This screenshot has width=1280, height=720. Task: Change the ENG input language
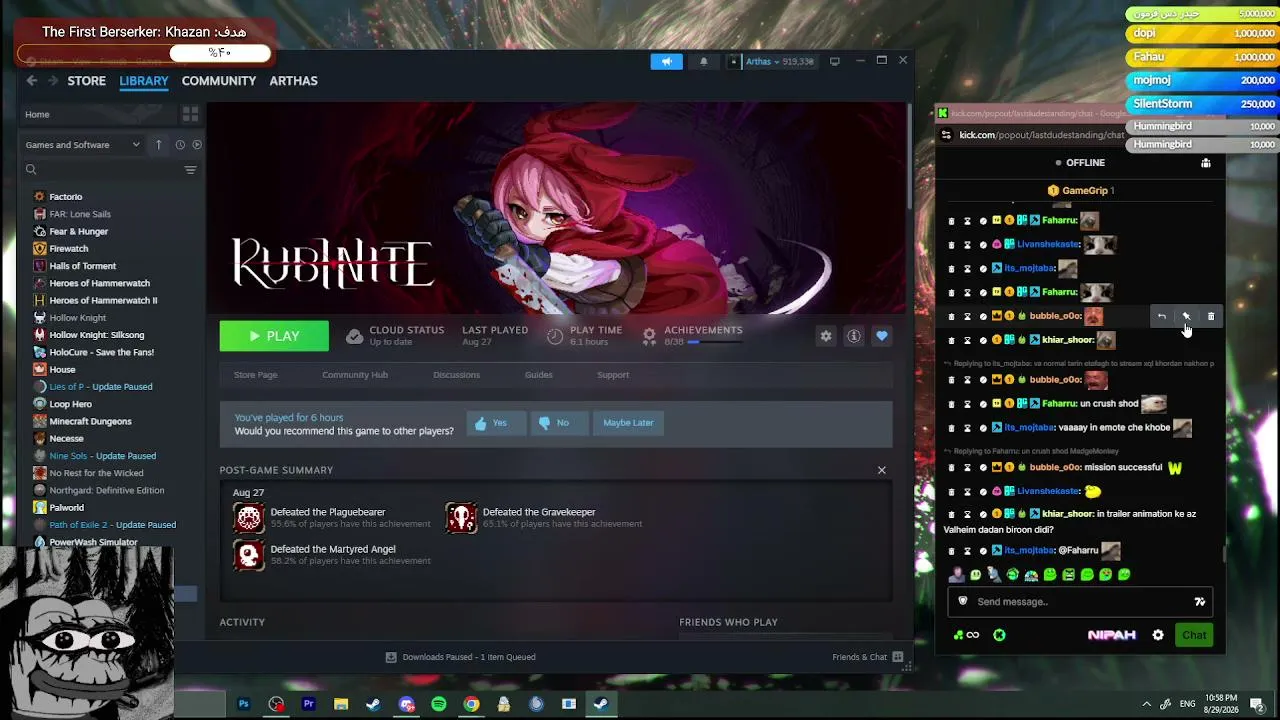[x=1187, y=704]
